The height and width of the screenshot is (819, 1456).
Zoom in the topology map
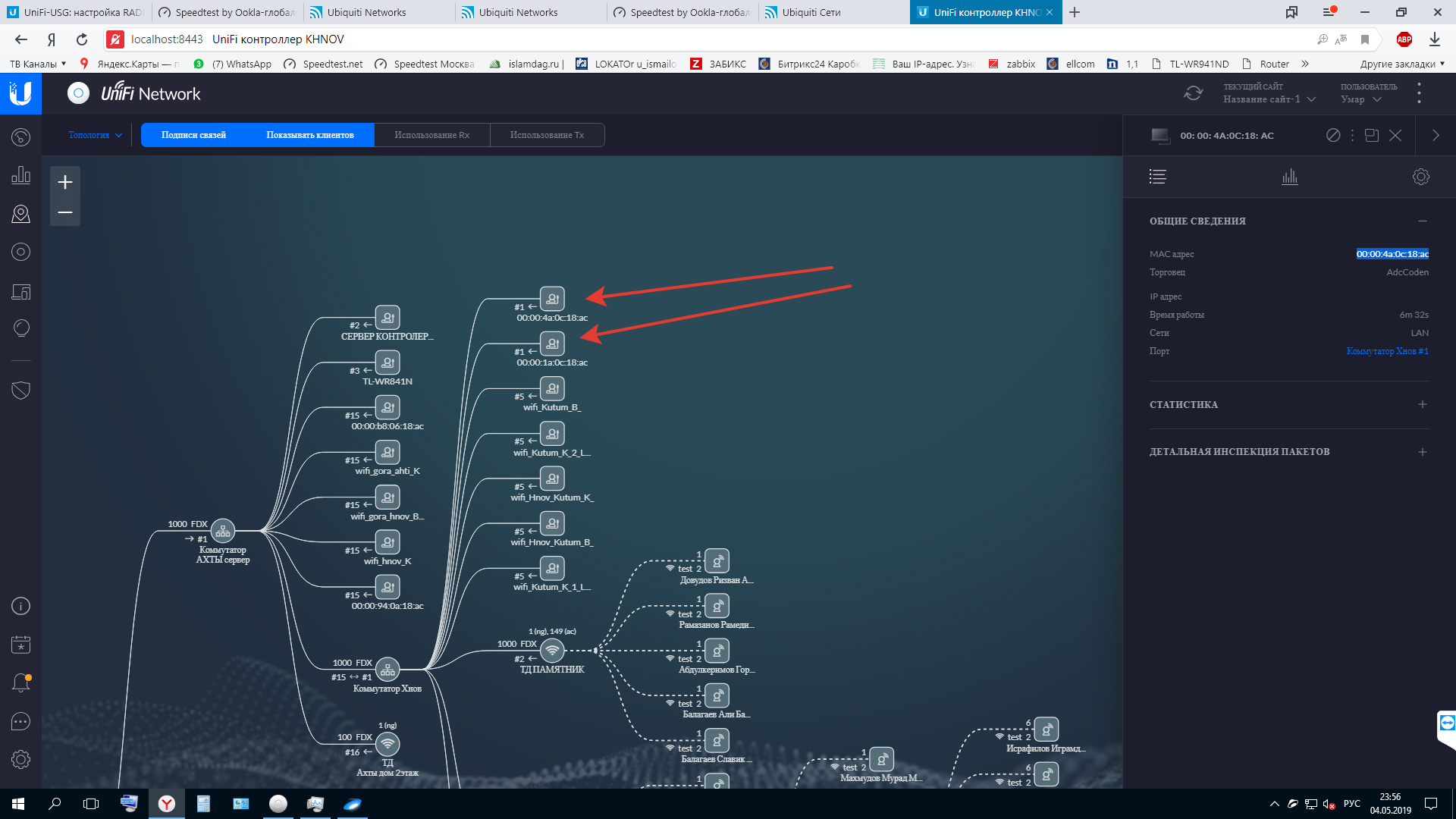tap(65, 182)
